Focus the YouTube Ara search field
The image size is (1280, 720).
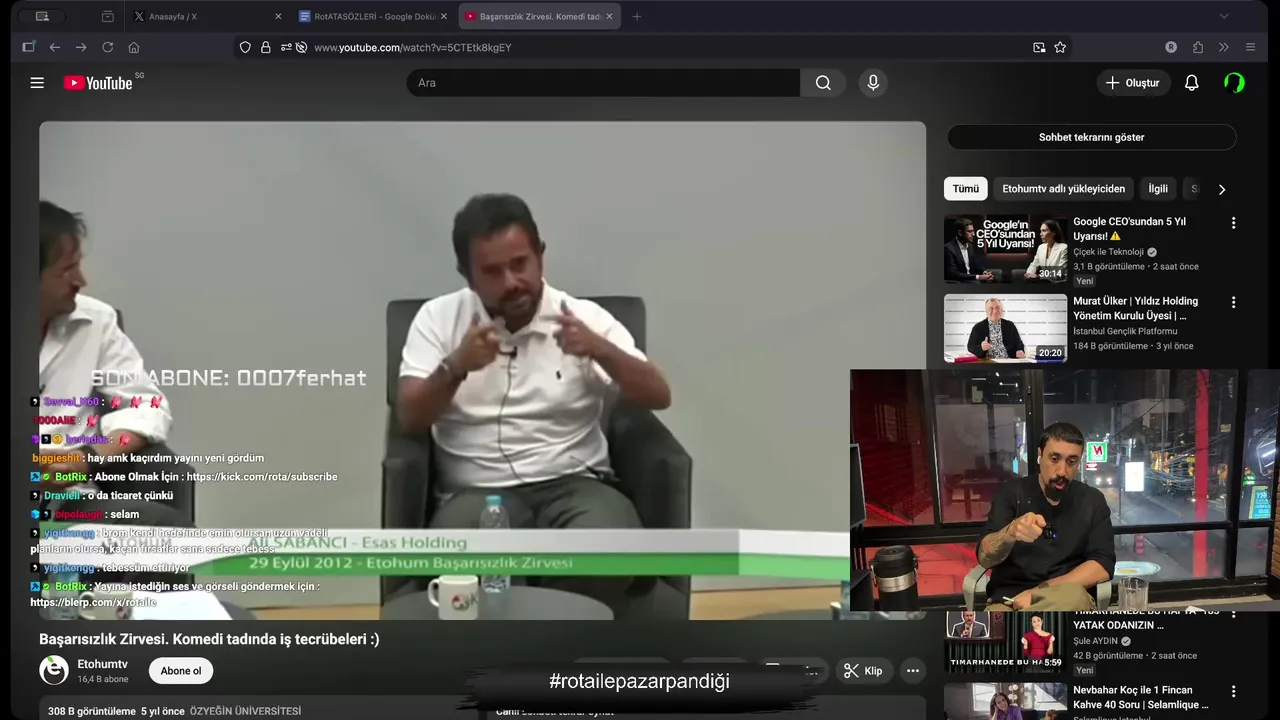click(x=603, y=83)
